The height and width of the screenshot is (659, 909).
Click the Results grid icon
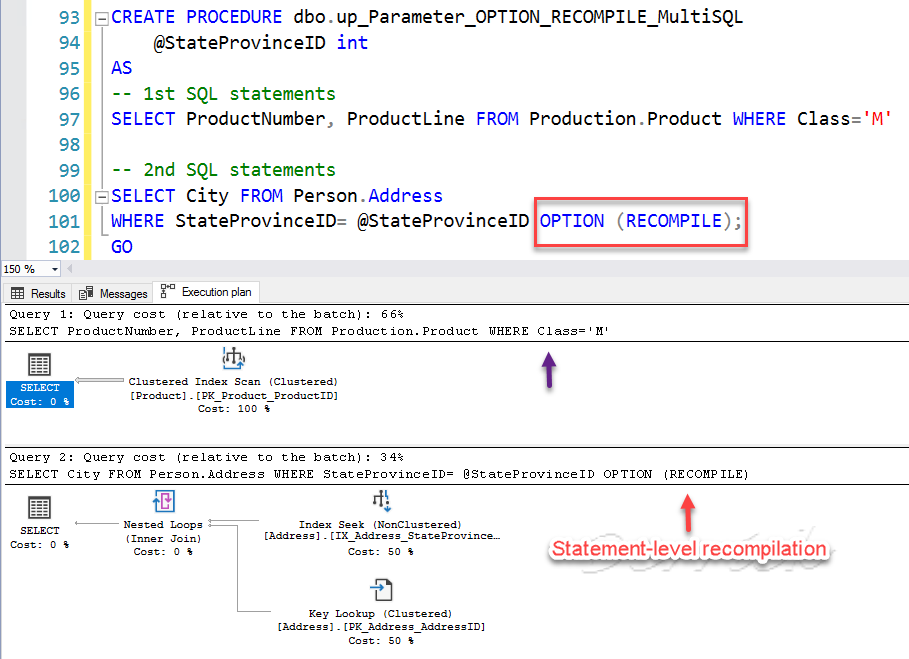(16, 293)
